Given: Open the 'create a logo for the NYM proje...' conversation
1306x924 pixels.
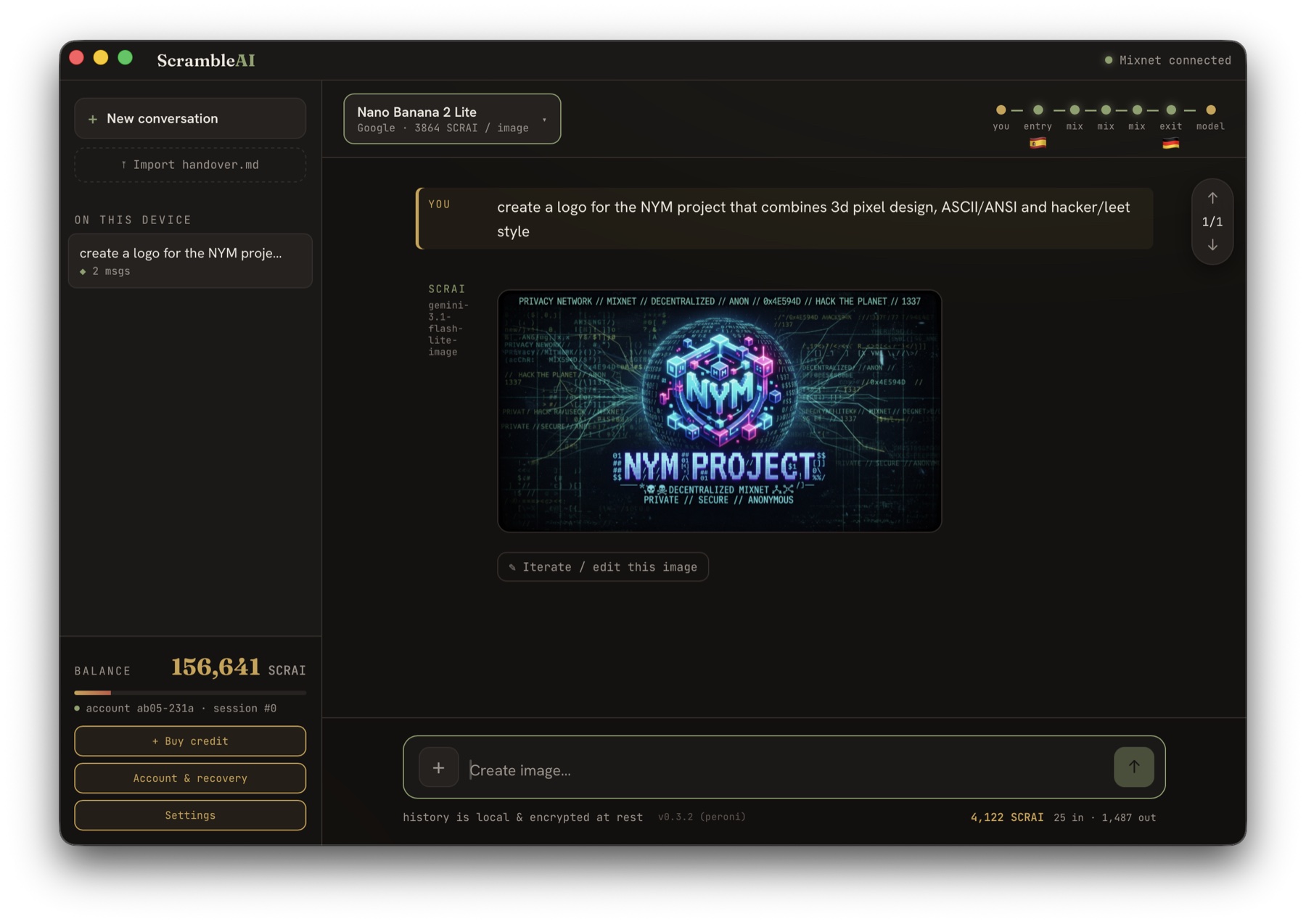Looking at the screenshot, I should tap(190, 261).
